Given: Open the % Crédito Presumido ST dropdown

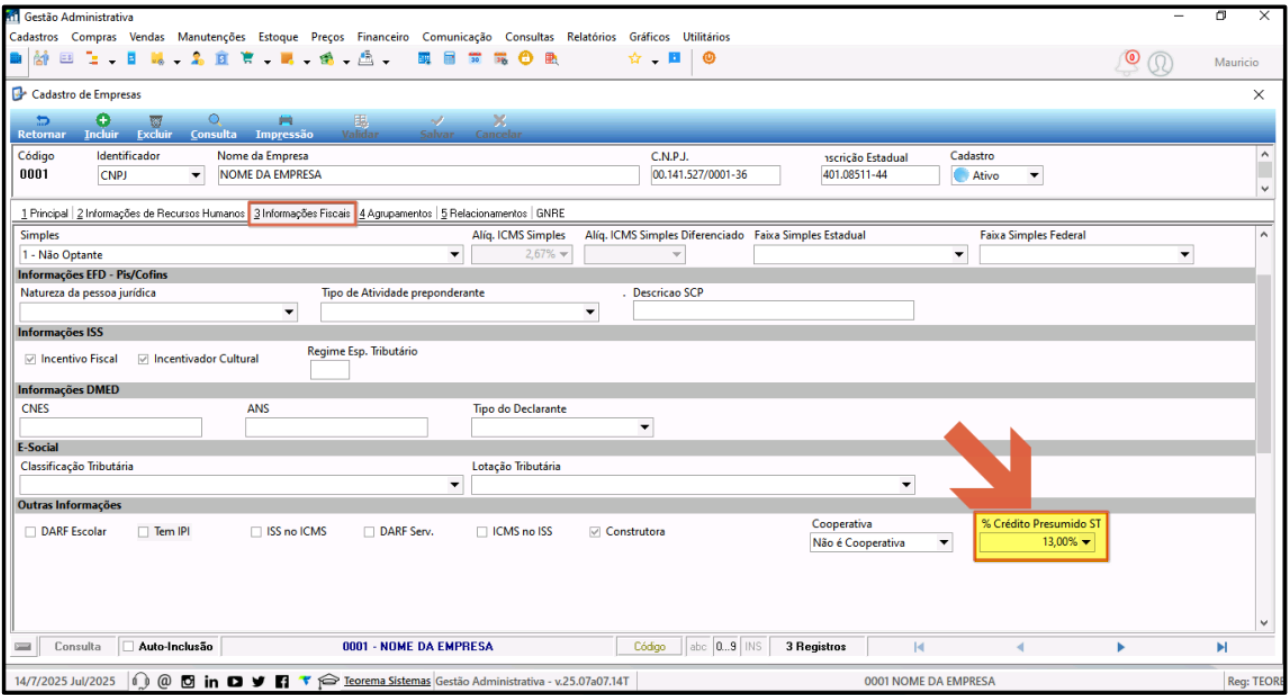Looking at the screenshot, I should [x=1086, y=542].
